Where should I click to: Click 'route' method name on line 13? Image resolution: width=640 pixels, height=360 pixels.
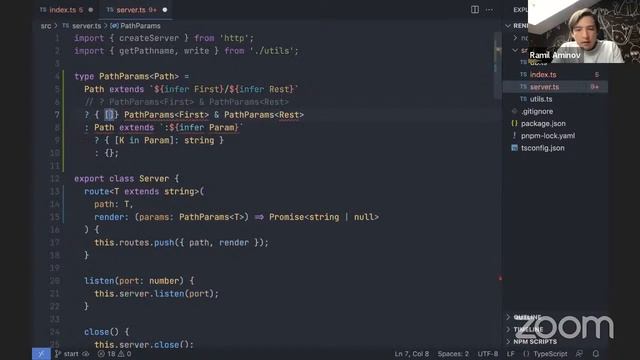click(x=97, y=191)
